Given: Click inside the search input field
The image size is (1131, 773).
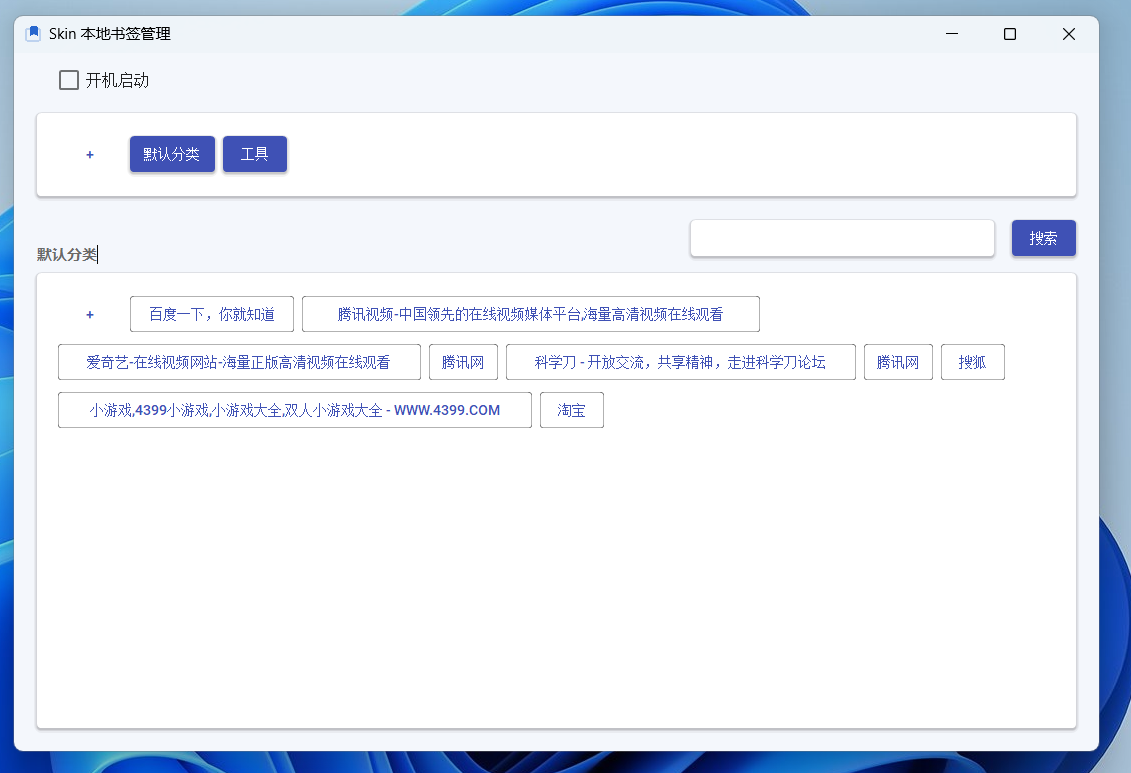Looking at the screenshot, I should [842, 238].
